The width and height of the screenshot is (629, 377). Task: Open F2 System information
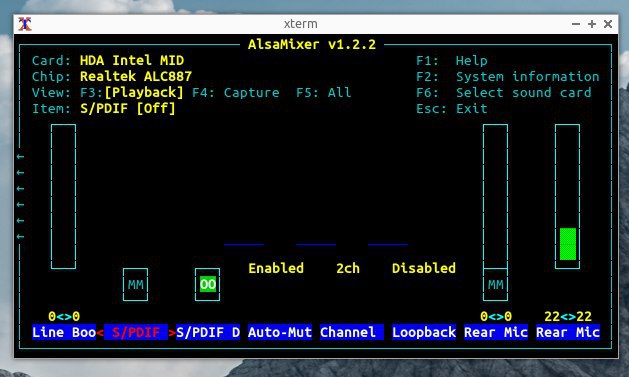coord(507,77)
